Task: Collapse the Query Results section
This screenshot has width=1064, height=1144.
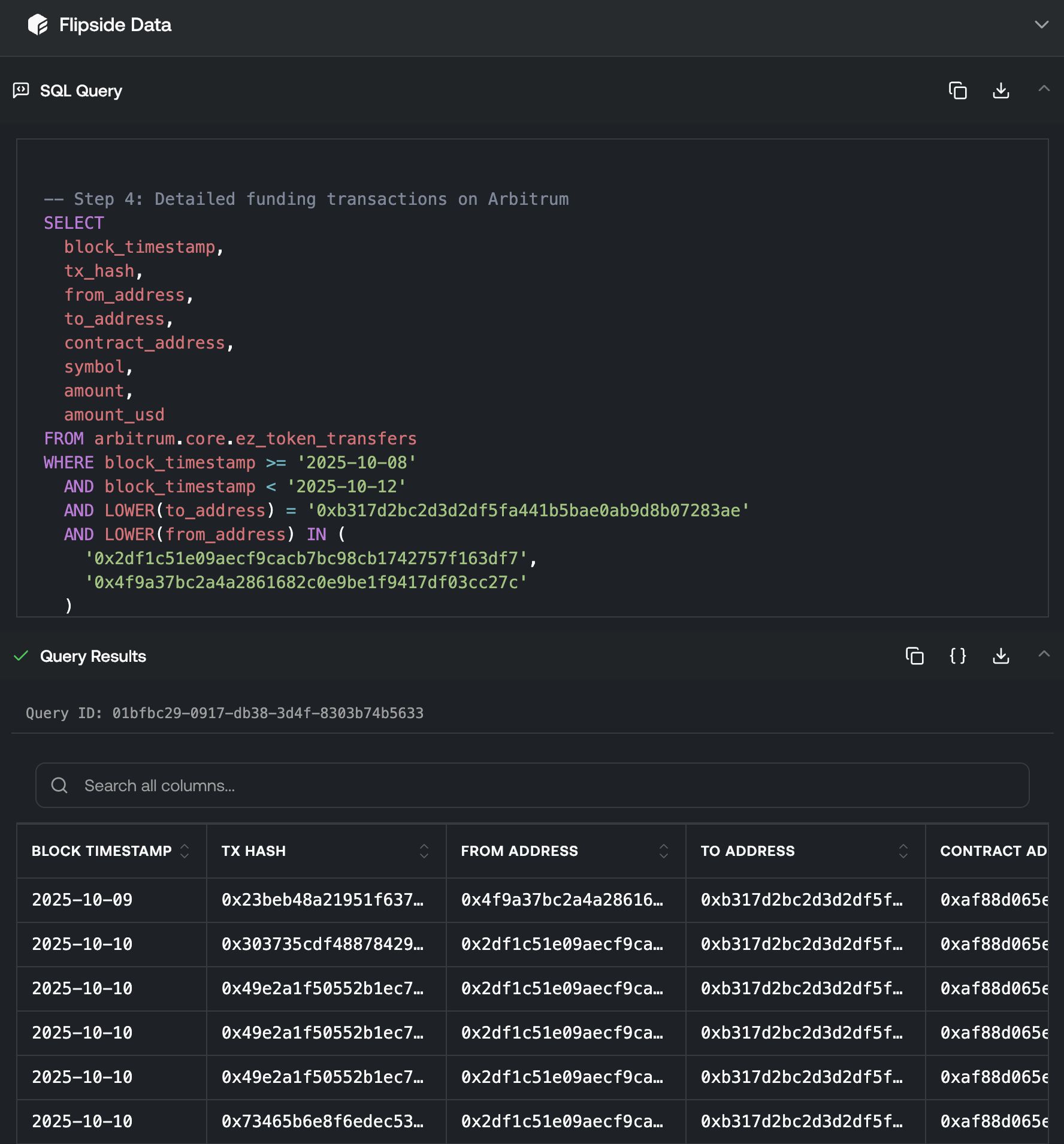Action: pos(1044,654)
